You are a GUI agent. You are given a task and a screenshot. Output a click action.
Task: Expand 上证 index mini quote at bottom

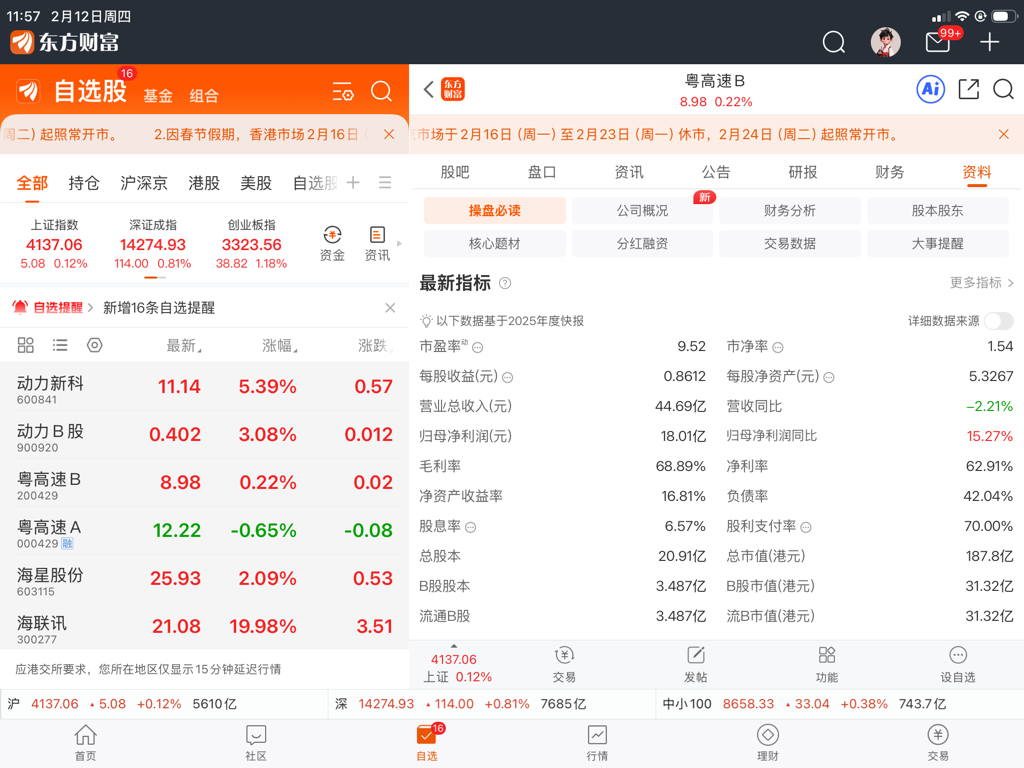click(x=457, y=667)
